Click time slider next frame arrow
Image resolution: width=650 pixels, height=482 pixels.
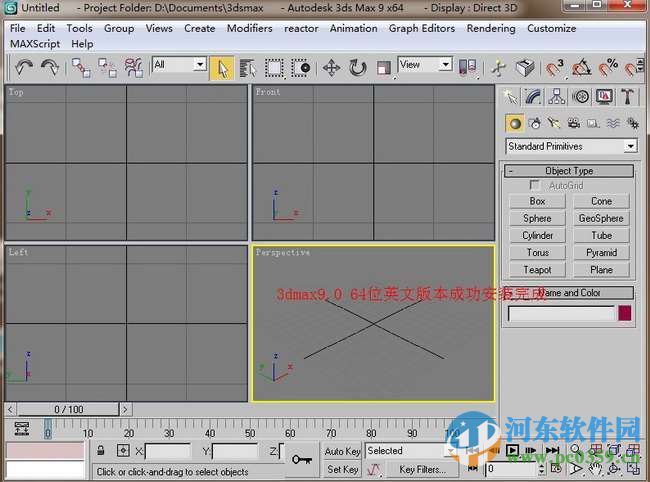point(126,409)
